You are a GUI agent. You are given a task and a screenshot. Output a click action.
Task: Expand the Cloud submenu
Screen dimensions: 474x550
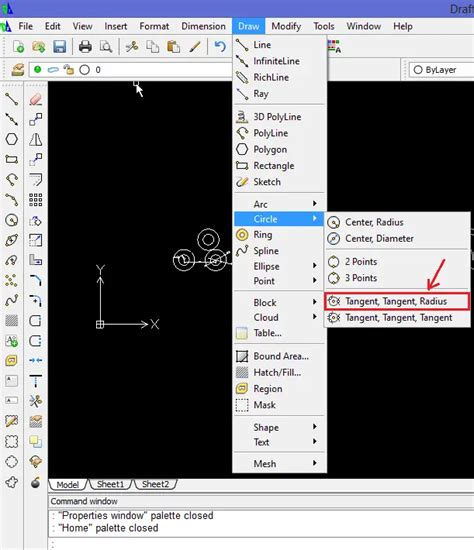point(279,317)
